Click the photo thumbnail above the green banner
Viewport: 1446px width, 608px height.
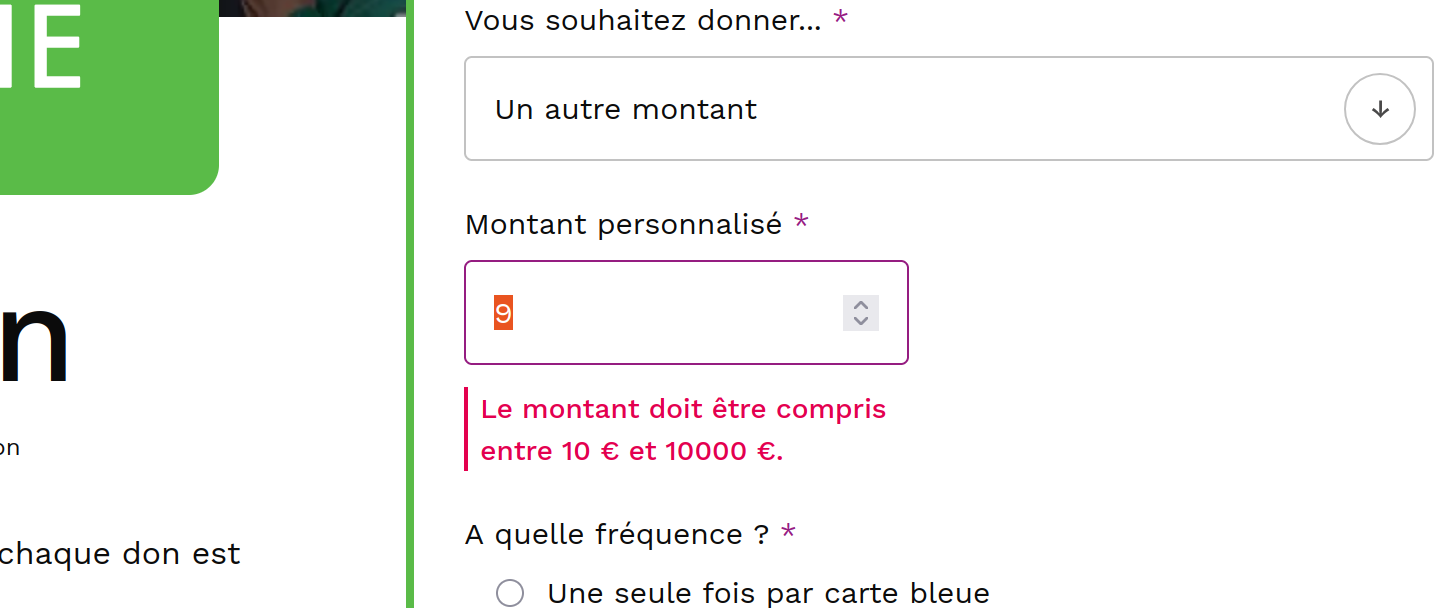point(310,7)
